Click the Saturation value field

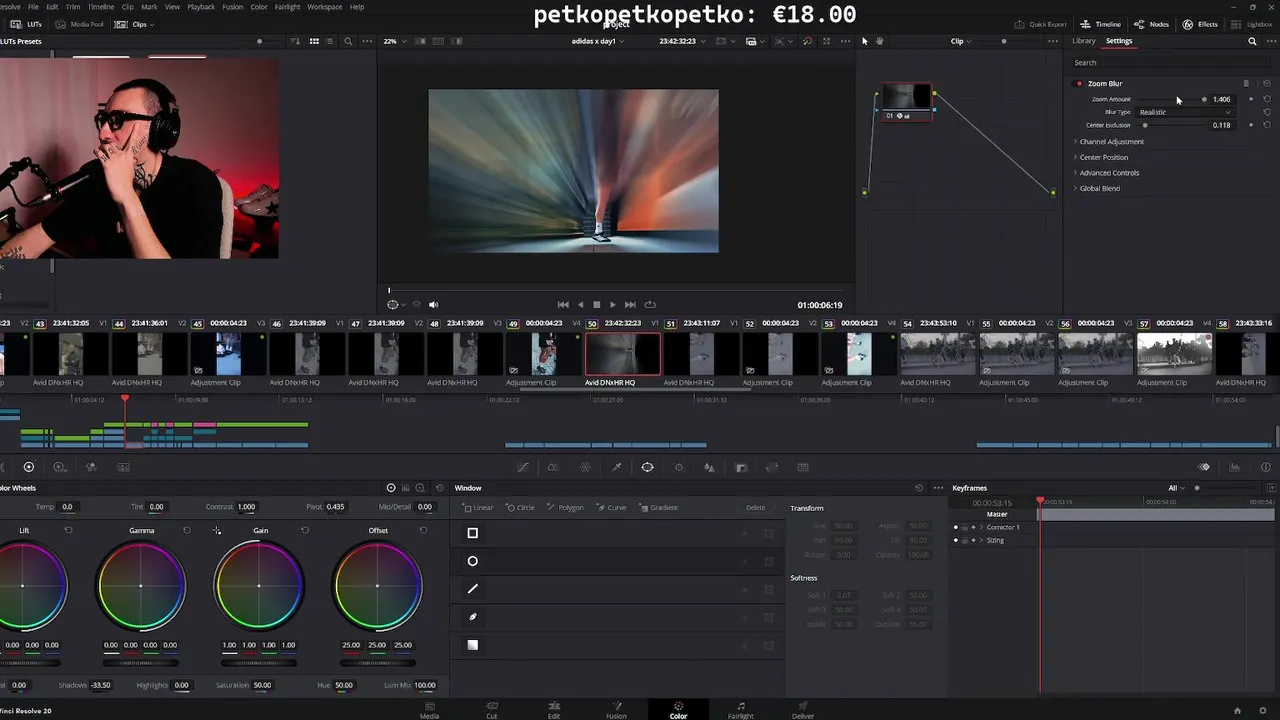262,685
